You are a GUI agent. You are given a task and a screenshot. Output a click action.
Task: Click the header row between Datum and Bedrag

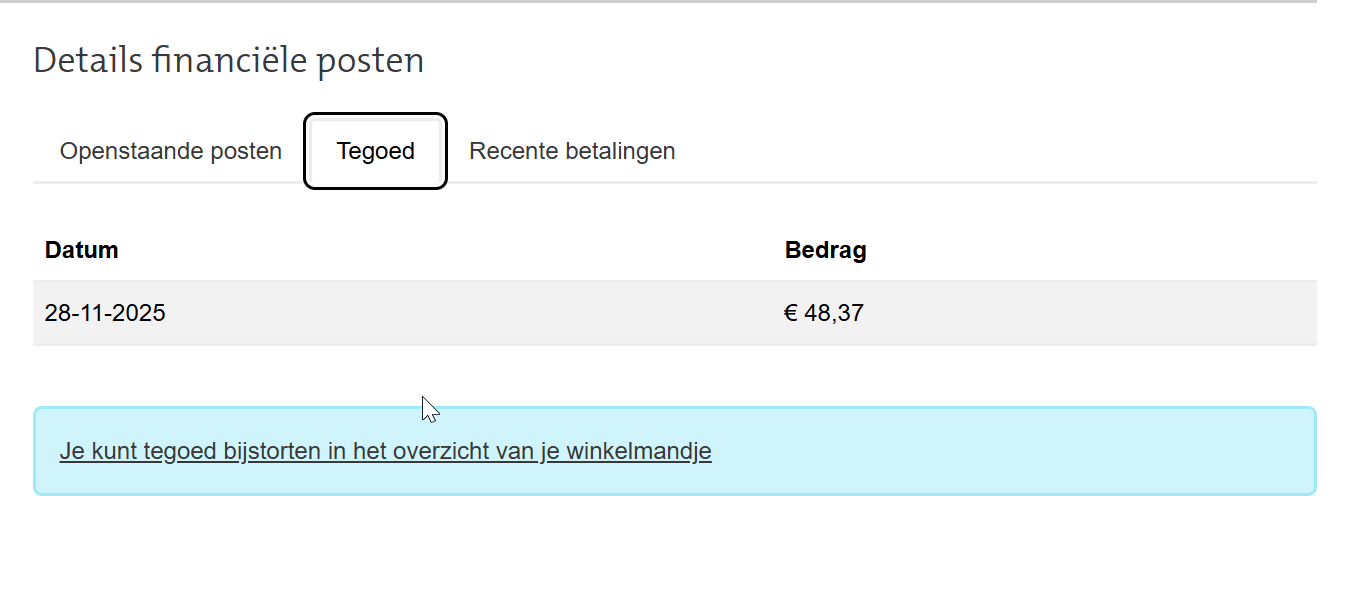[x=450, y=250]
